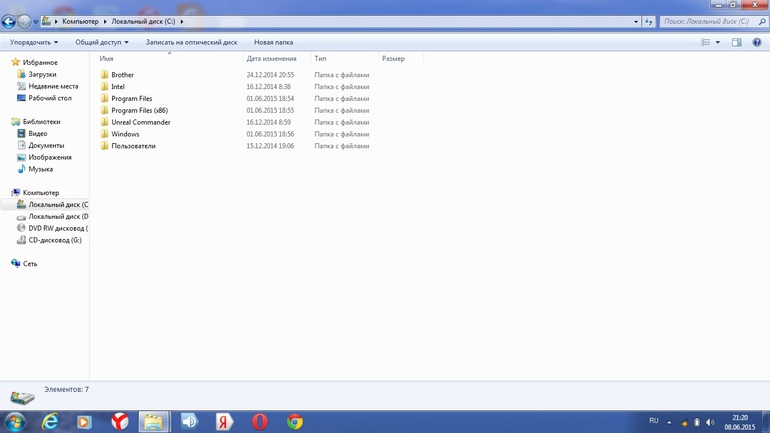Viewport: 770px width, 433px height.
Task: Show hidden tray icons arrow
Action: click(669, 422)
